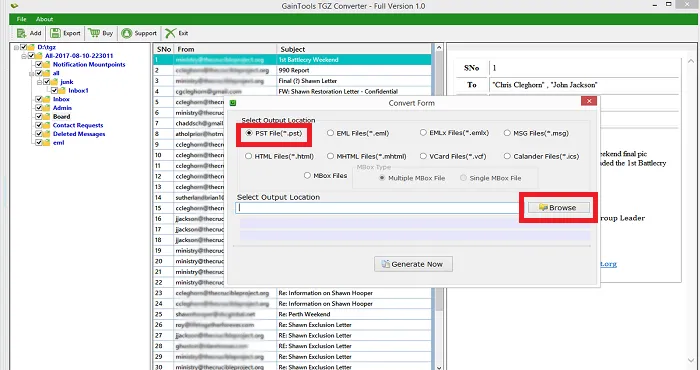Click the Generate Now button
This screenshot has height=370, width=700.
[x=413, y=264]
